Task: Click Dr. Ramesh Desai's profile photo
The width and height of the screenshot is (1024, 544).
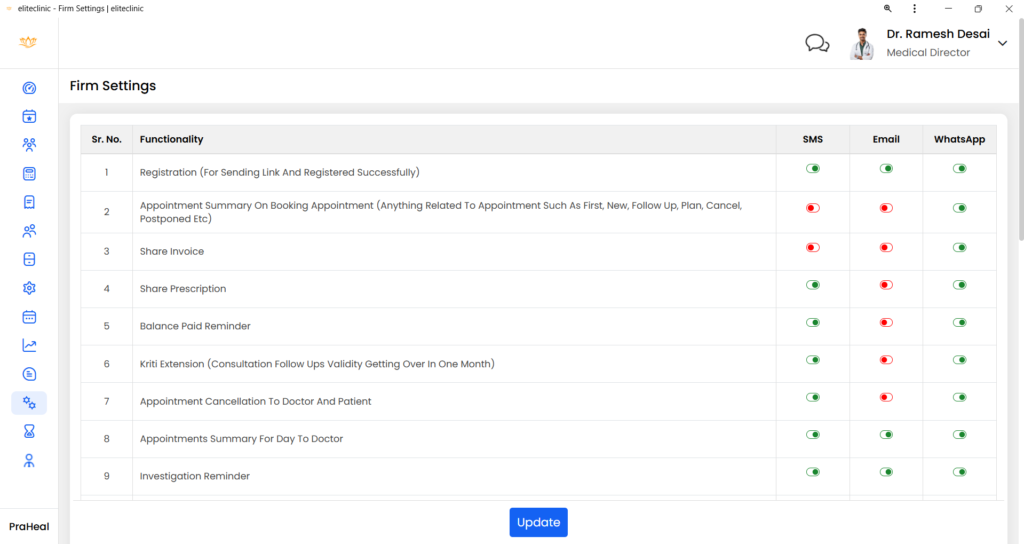Action: click(861, 43)
